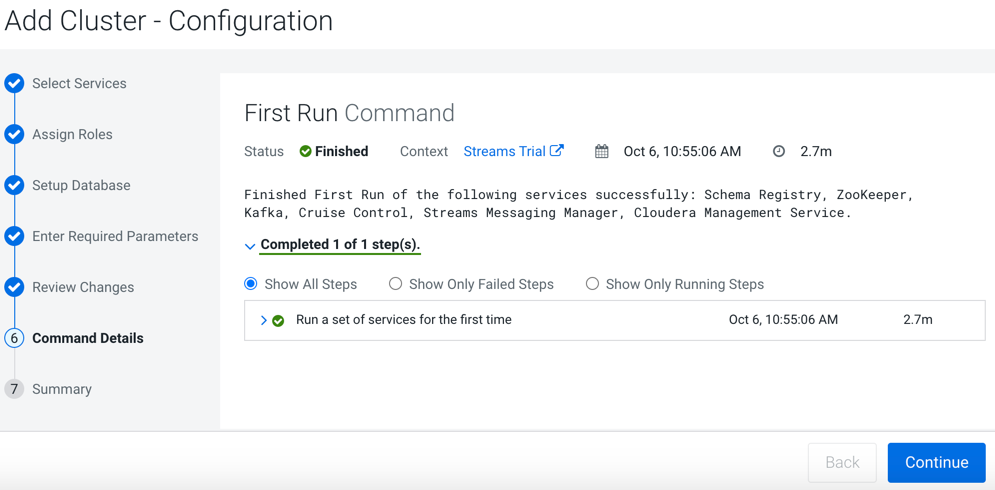Click the Back button
Viewport: 995px width, 490px height.
coord(842,462)
